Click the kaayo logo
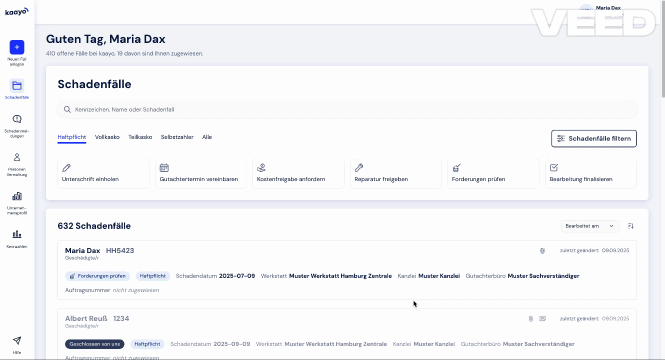Viewport: 665px width, 360px height. (17, 12)
